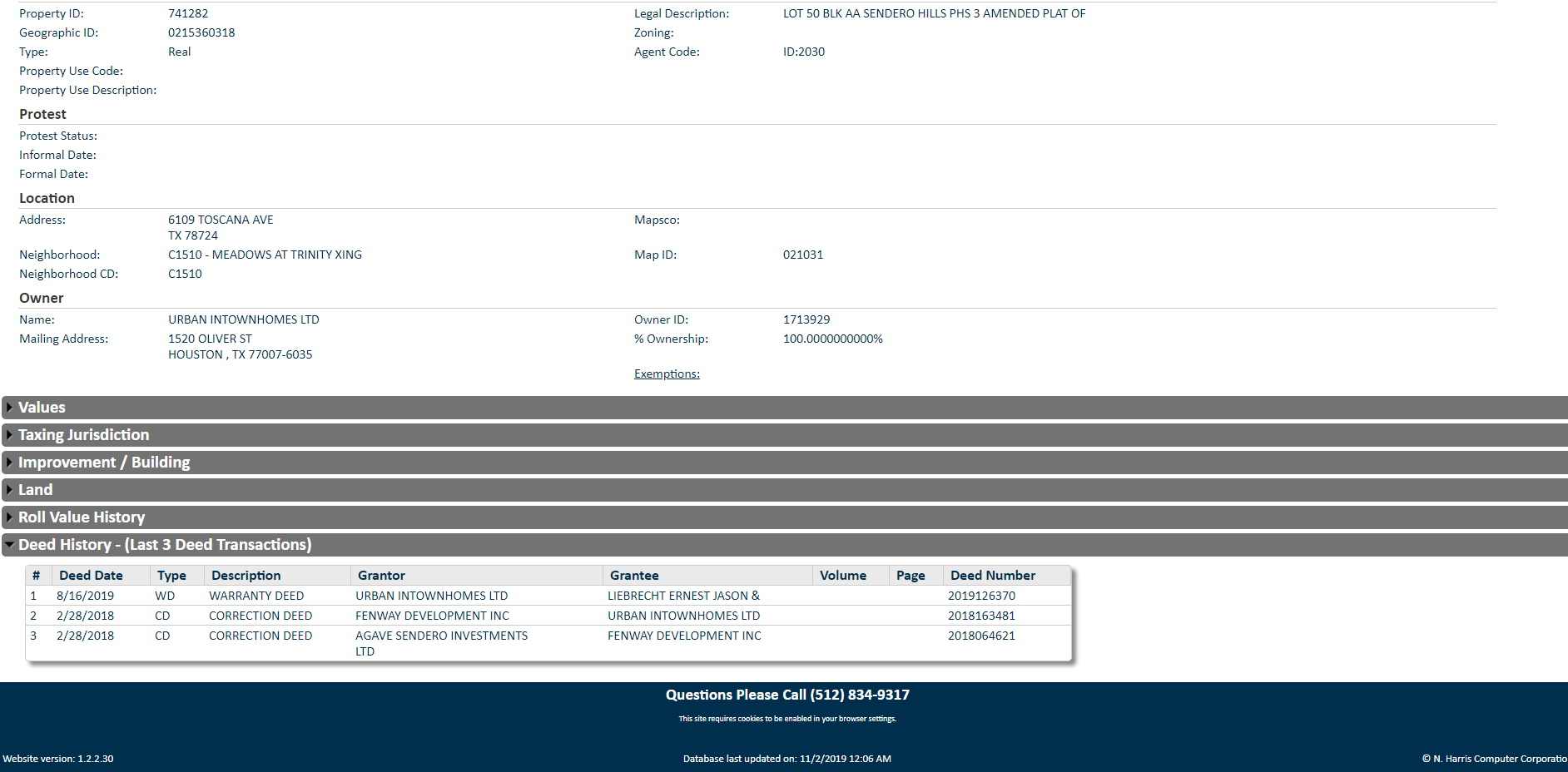The image size is (1568, 772).
Task: Click the N. Harris Computer Corporation copyright
Action: [1495, 759]
